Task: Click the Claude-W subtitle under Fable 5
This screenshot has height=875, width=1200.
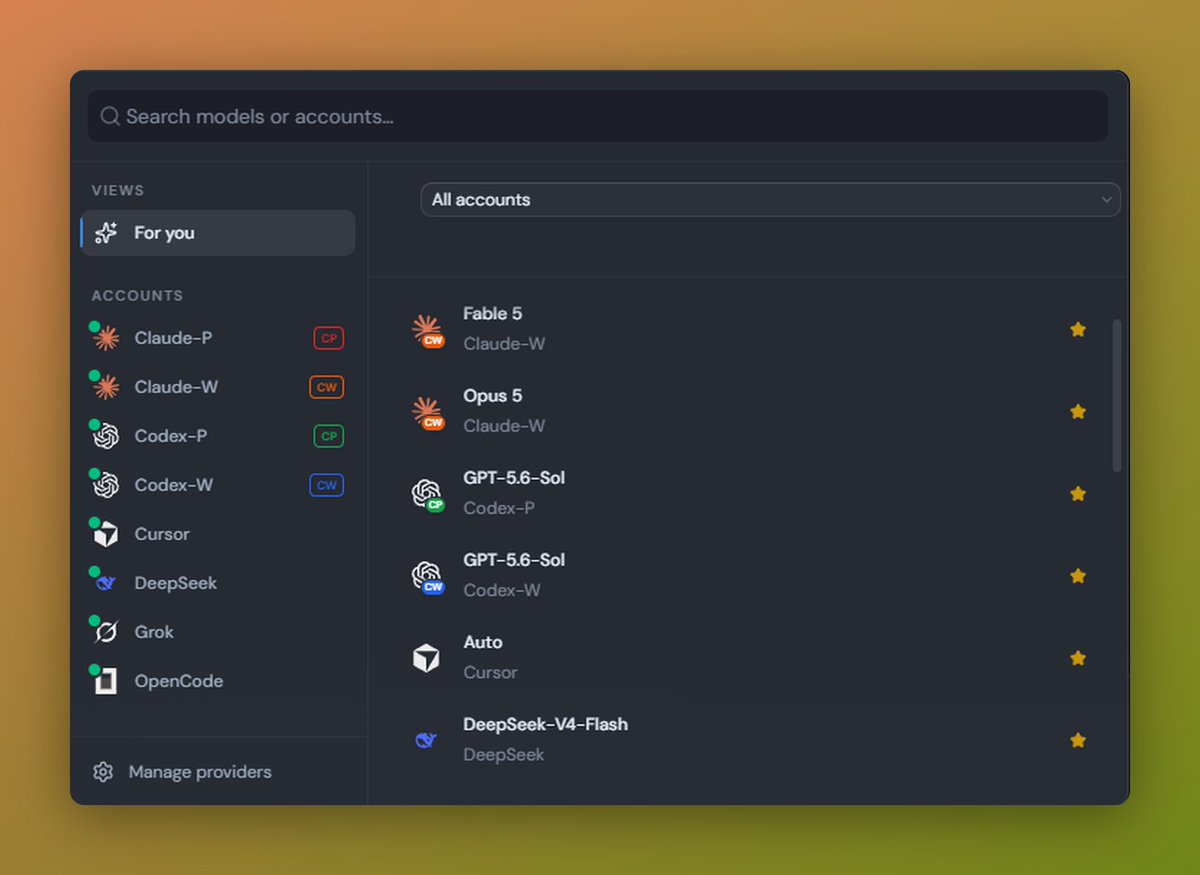Action: point(504,344)
